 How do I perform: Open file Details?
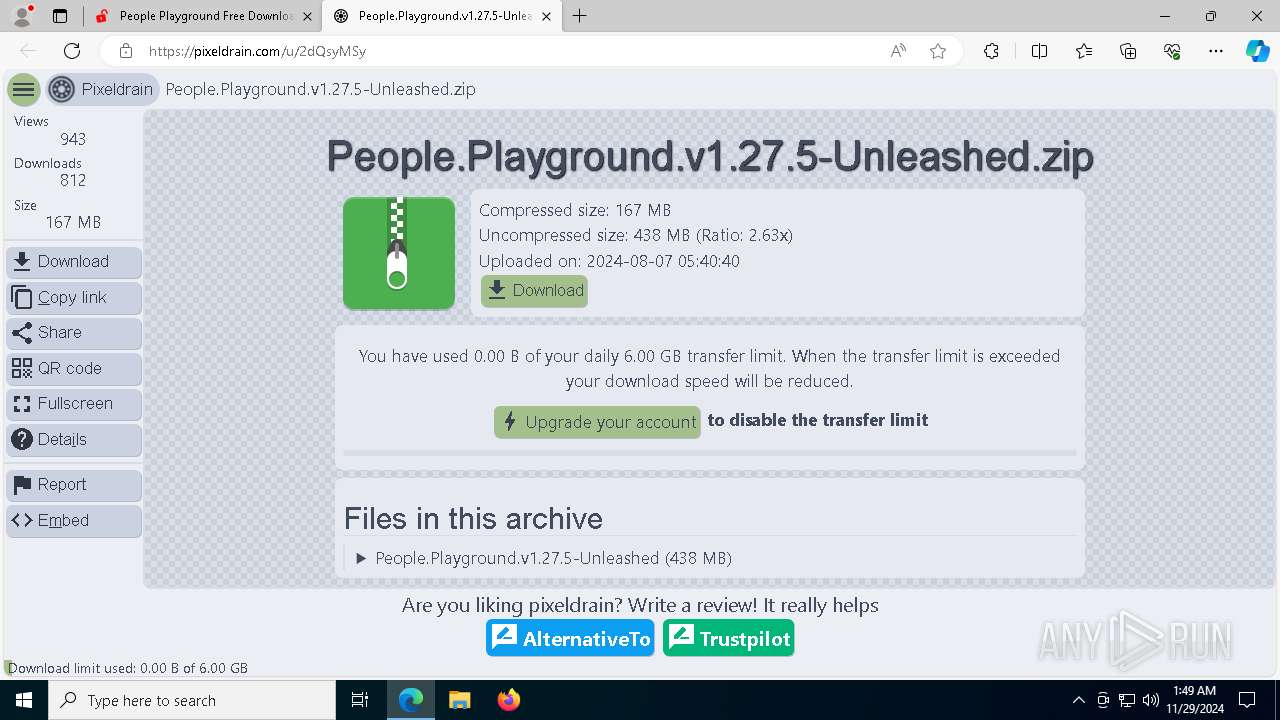(x=74, y=440)
